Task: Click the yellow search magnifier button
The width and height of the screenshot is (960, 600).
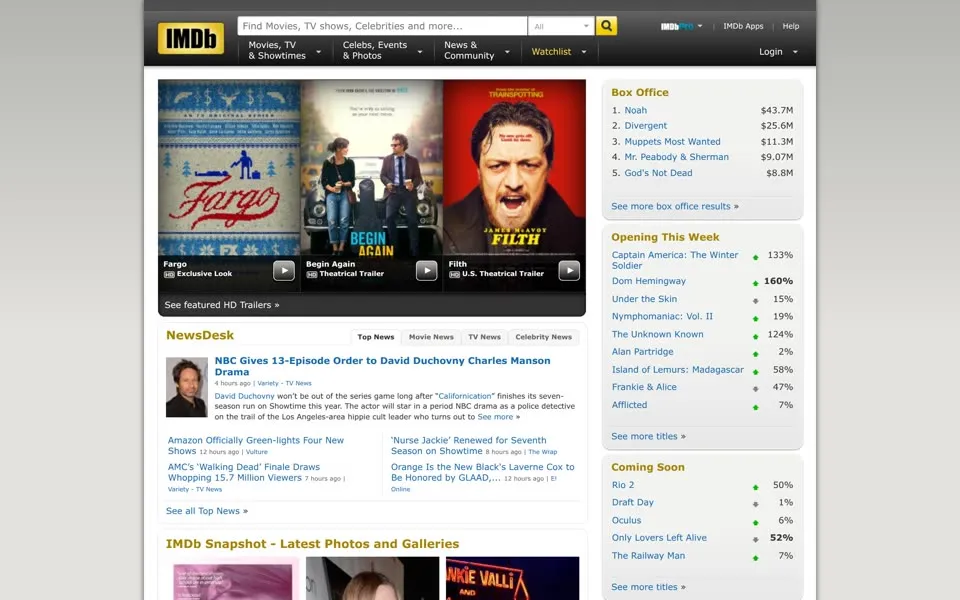Action: point(606,26)
